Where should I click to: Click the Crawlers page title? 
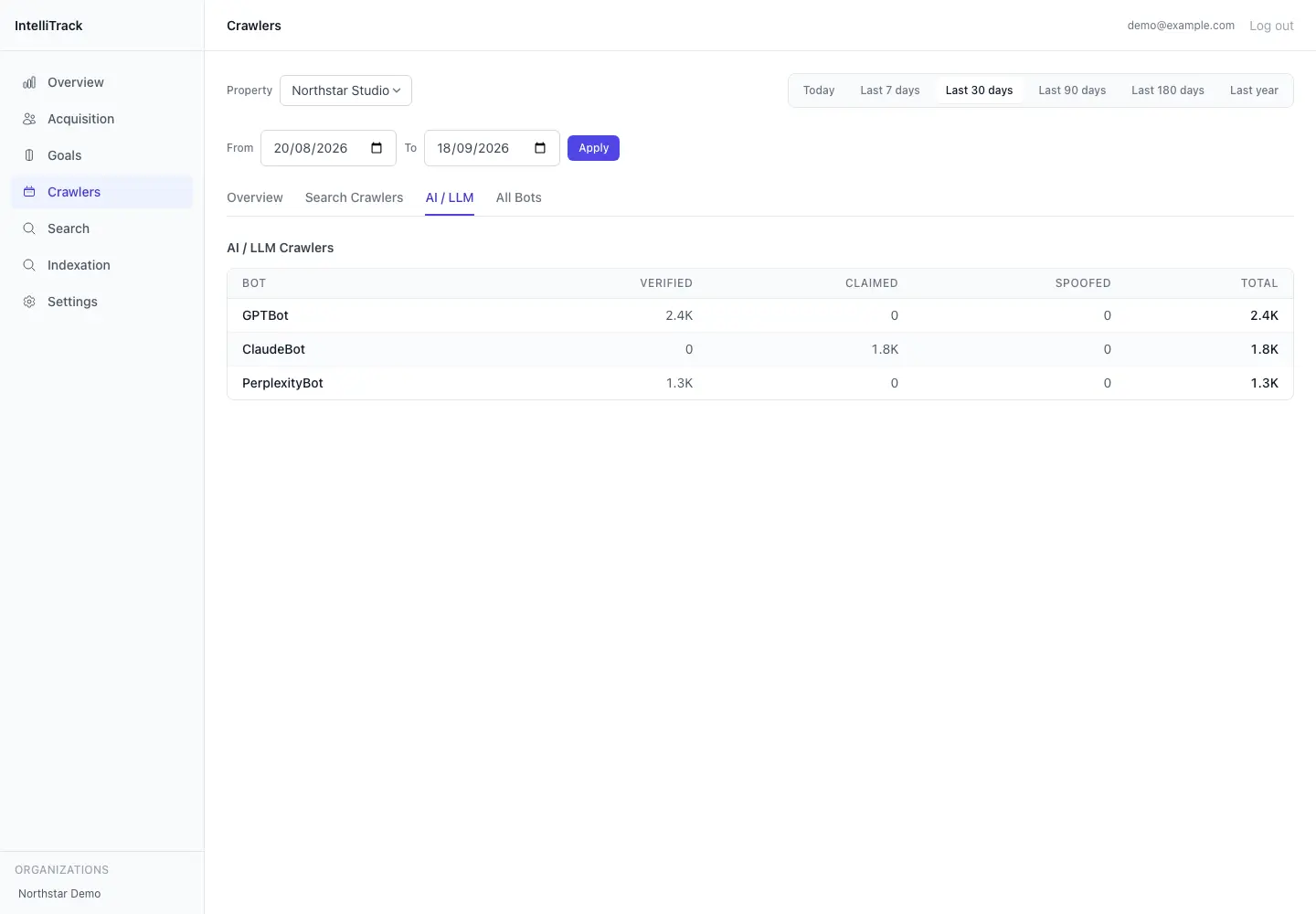point(254,26)
